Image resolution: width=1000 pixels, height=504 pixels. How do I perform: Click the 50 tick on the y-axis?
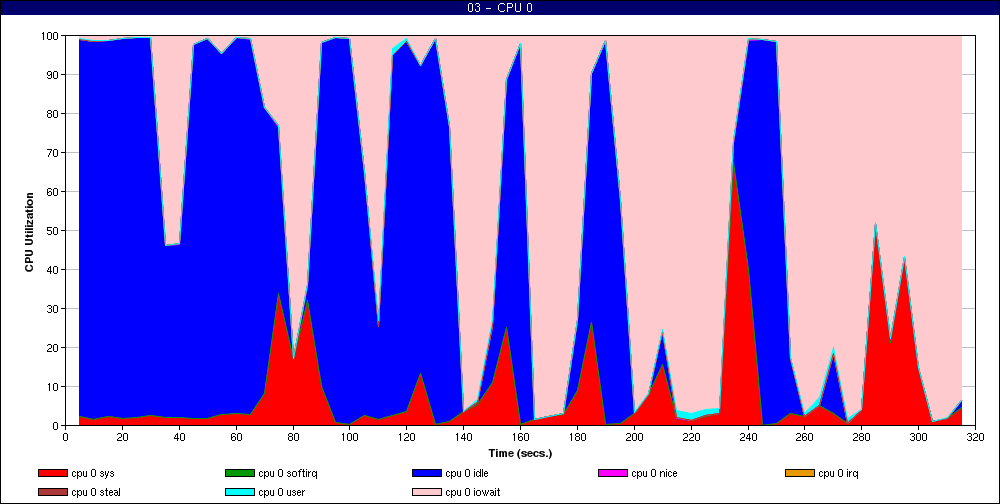coord(52,231)
